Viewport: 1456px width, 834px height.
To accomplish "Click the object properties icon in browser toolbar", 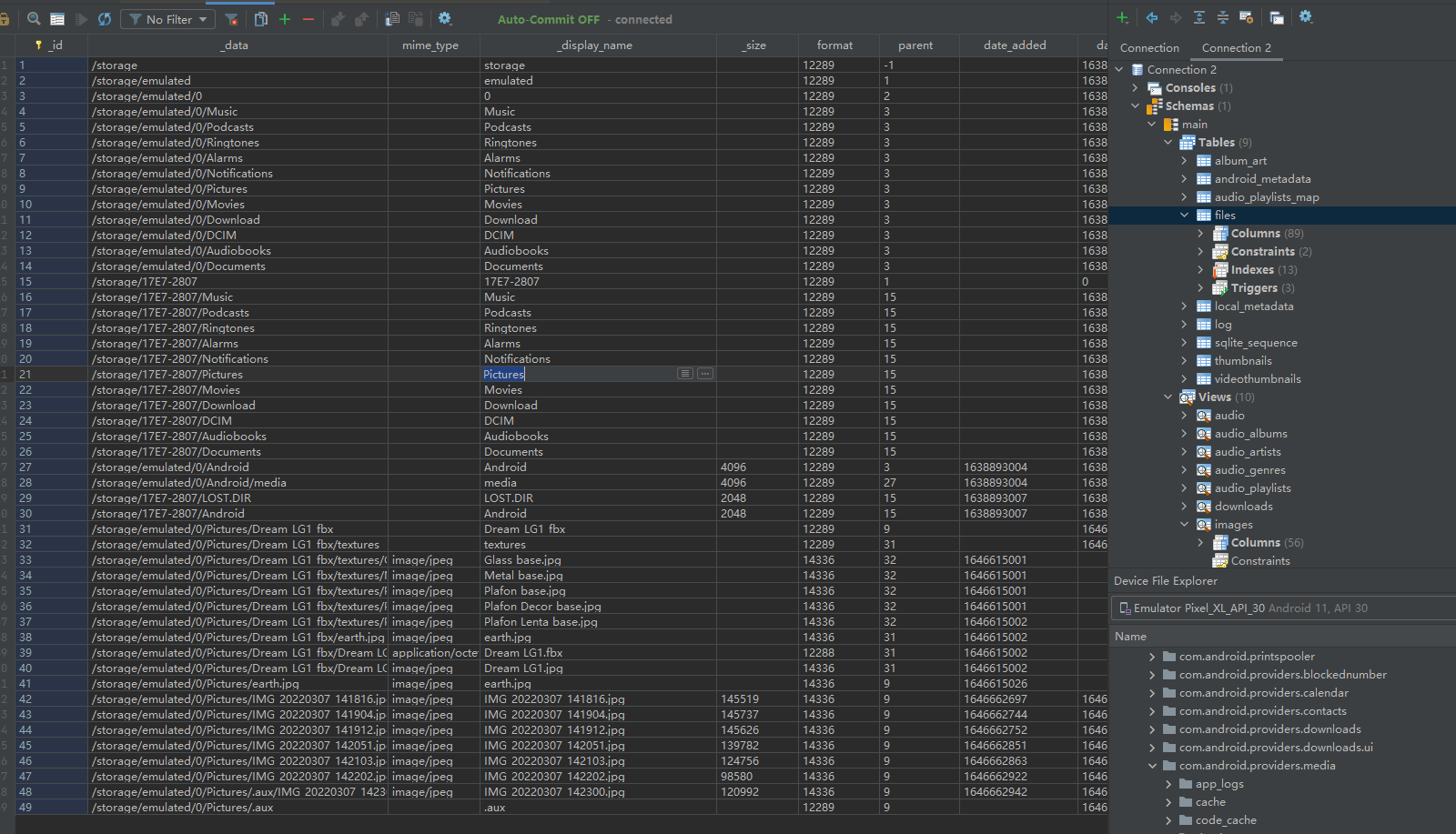I will (1247, 17).
